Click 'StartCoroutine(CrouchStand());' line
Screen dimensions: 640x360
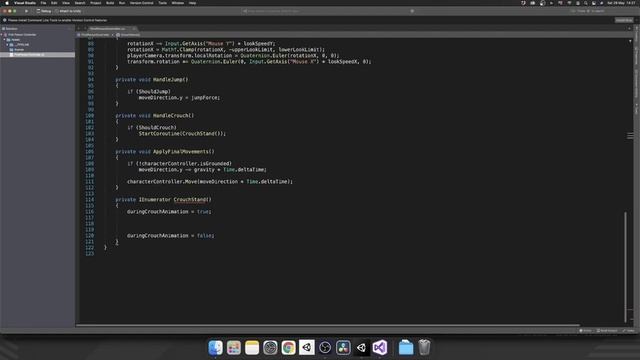click(x=182, y=133)
